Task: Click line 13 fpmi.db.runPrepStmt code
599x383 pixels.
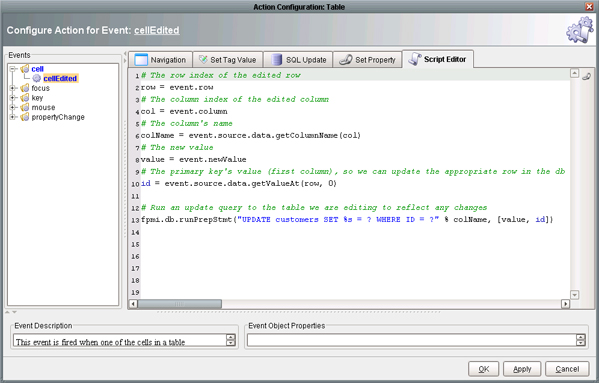Action: (347, 220)
